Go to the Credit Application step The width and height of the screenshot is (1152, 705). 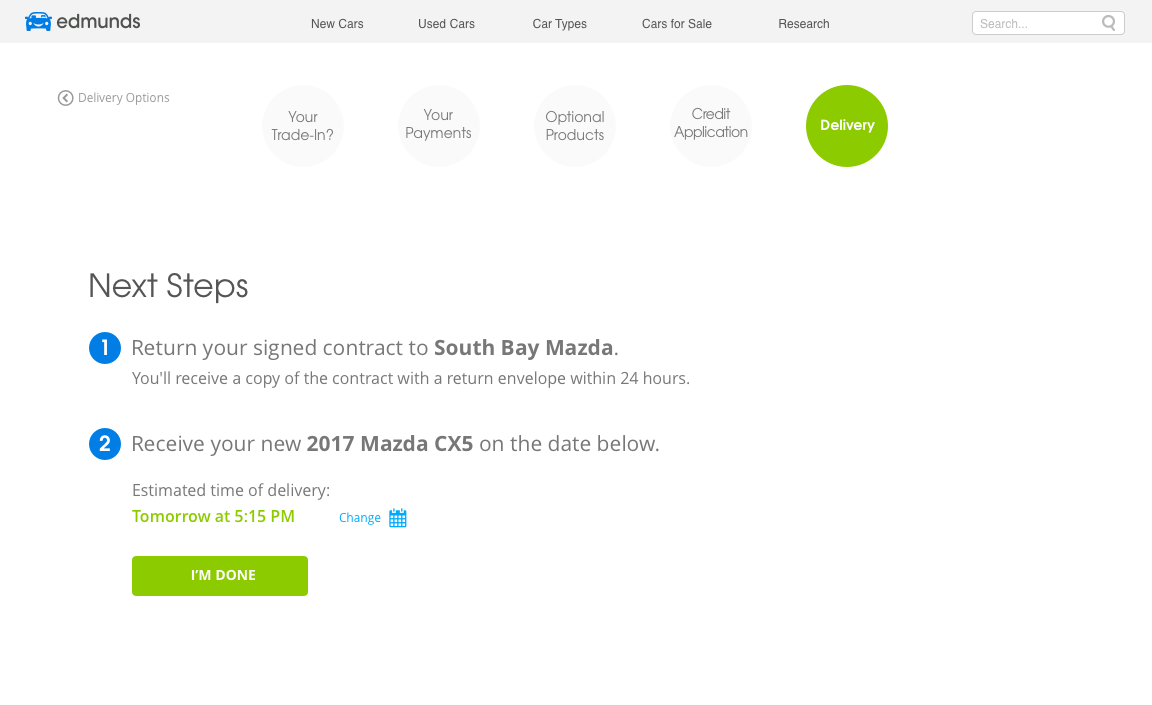711,126
